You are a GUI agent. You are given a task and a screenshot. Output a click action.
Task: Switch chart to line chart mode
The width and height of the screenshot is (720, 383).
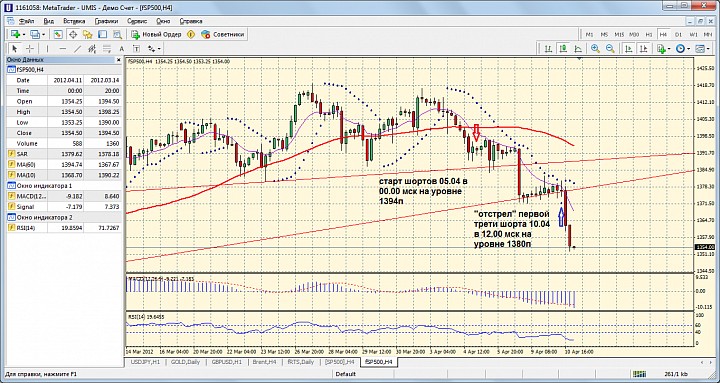[578, 48]
